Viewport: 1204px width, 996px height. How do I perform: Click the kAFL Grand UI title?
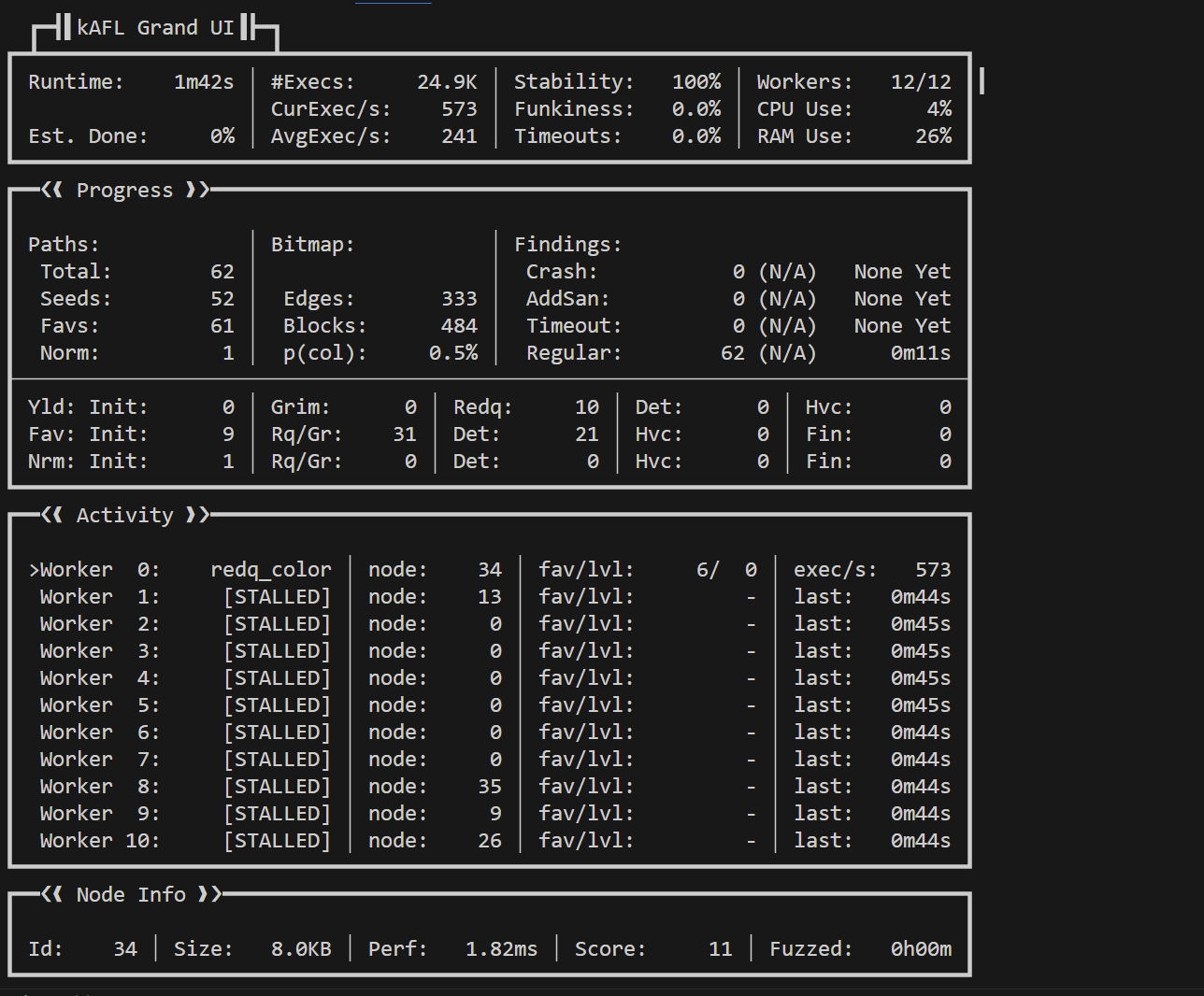click(x=155, y=28)
